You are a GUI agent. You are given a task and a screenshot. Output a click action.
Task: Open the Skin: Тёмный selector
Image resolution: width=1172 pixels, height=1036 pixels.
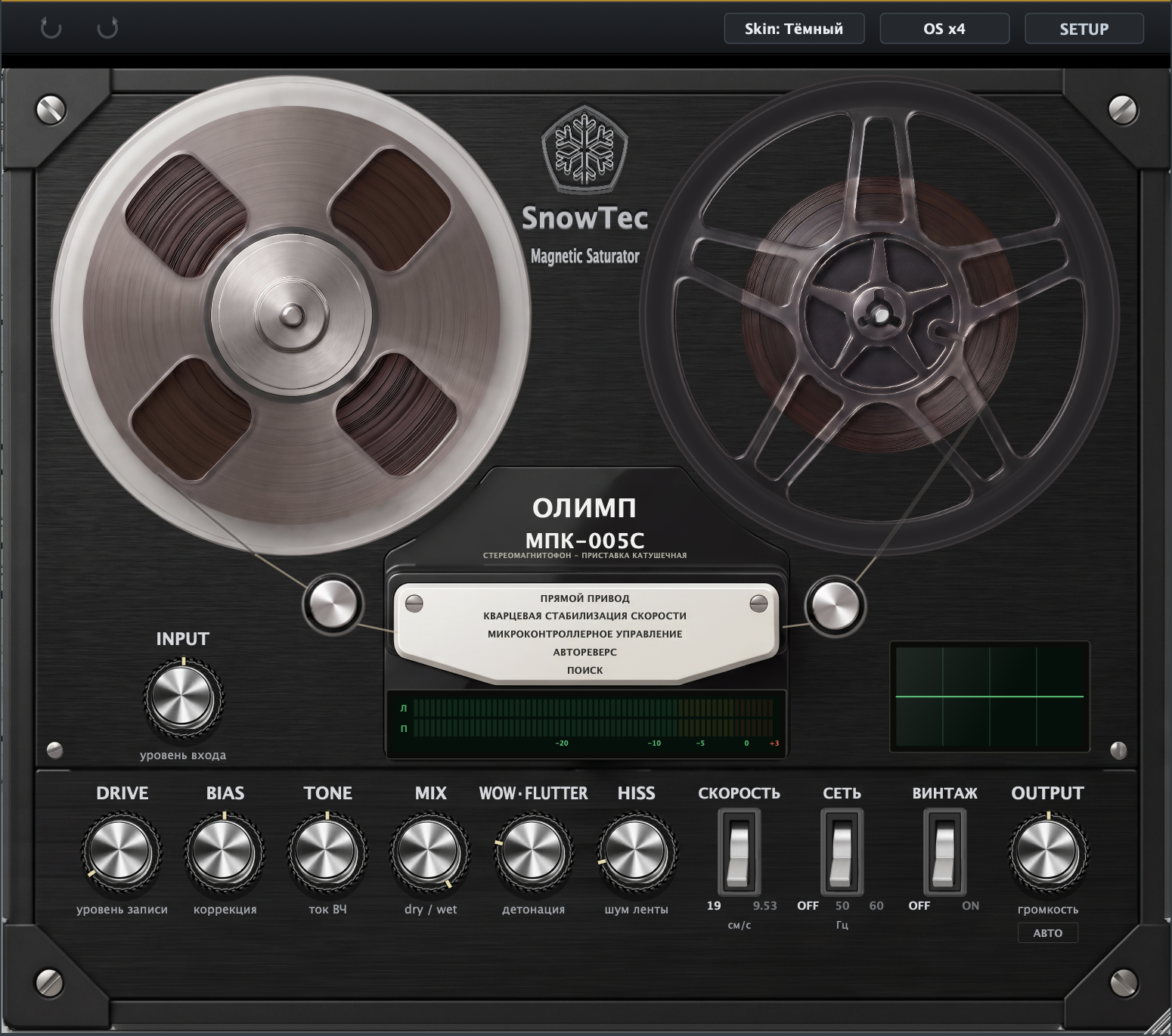pos(794,29)
